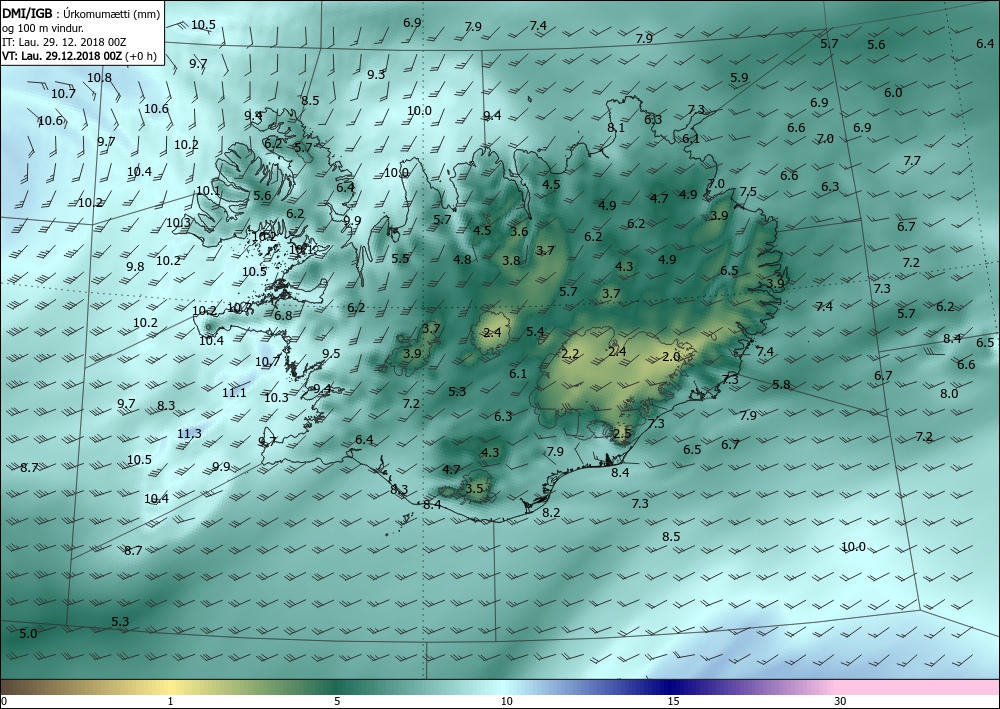The width and height of the screenshot is (1000, 709).
Task: Click the bold "VT: Lau. 29.12.2018 00Z" line
Action: click(x=62, y=56)
